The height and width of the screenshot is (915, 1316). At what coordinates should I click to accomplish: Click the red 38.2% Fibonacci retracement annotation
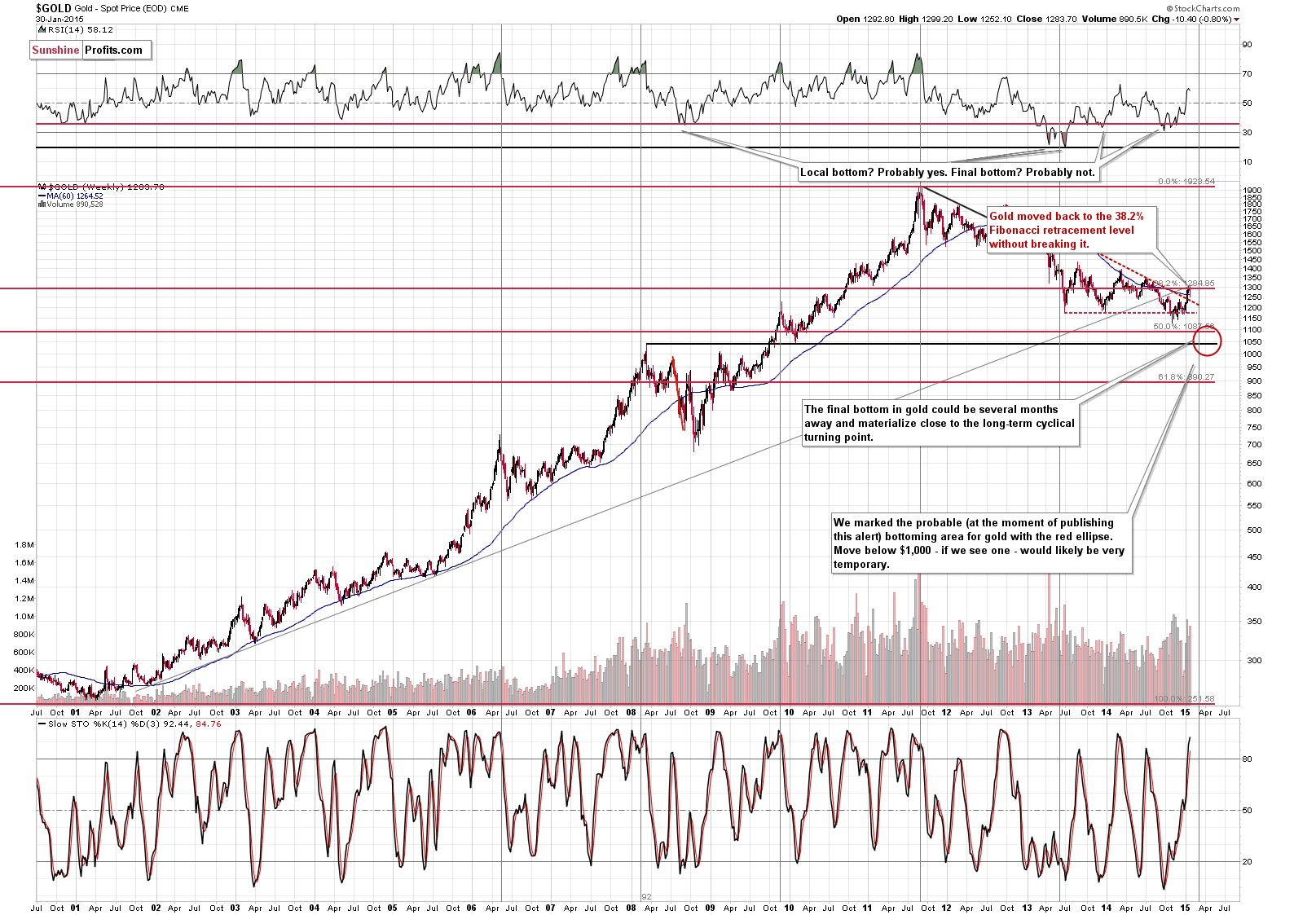[x=1072, y=230]
